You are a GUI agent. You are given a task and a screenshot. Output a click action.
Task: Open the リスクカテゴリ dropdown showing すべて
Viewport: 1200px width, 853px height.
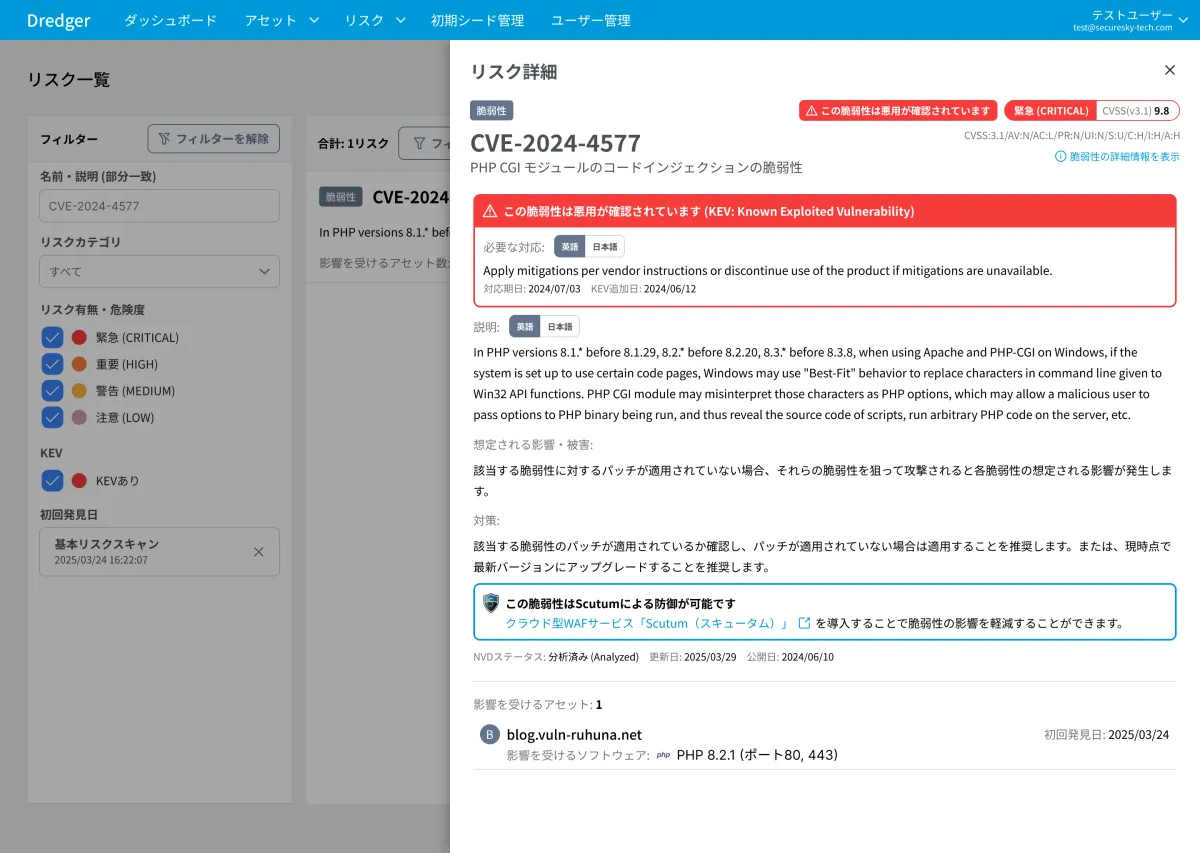159,271
